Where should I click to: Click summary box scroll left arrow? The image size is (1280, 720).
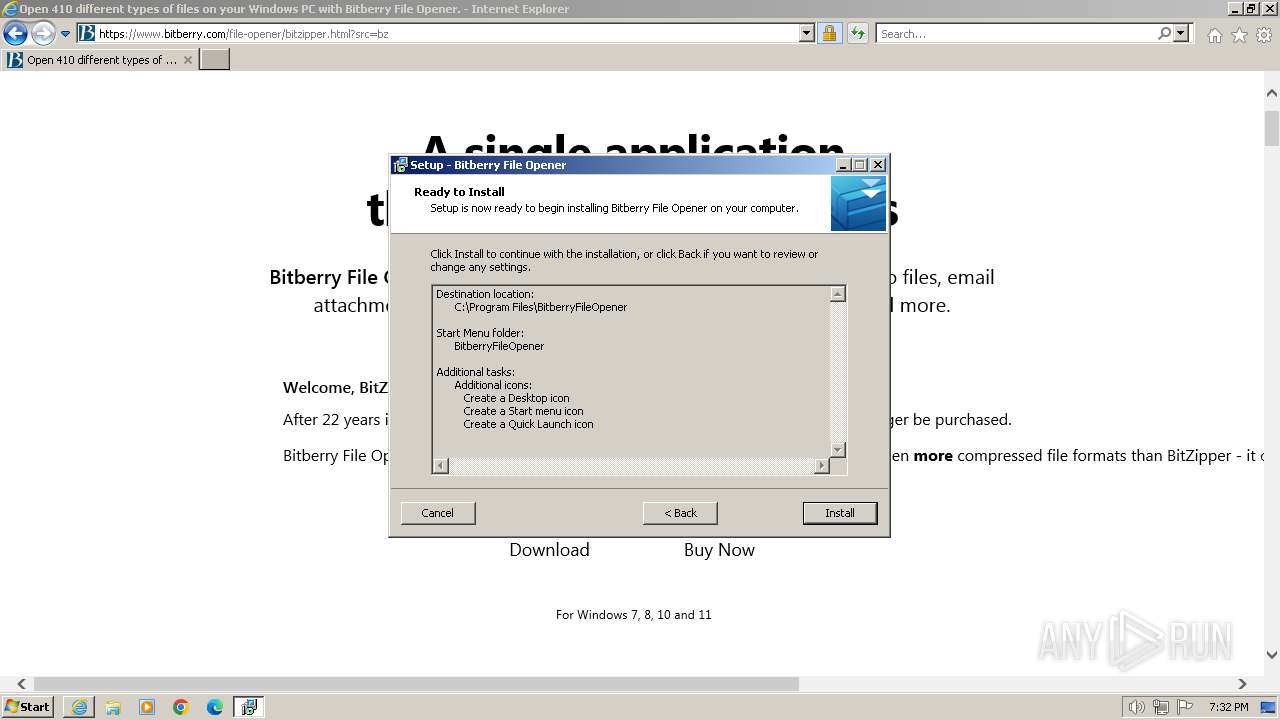click(x=441, y=466)
